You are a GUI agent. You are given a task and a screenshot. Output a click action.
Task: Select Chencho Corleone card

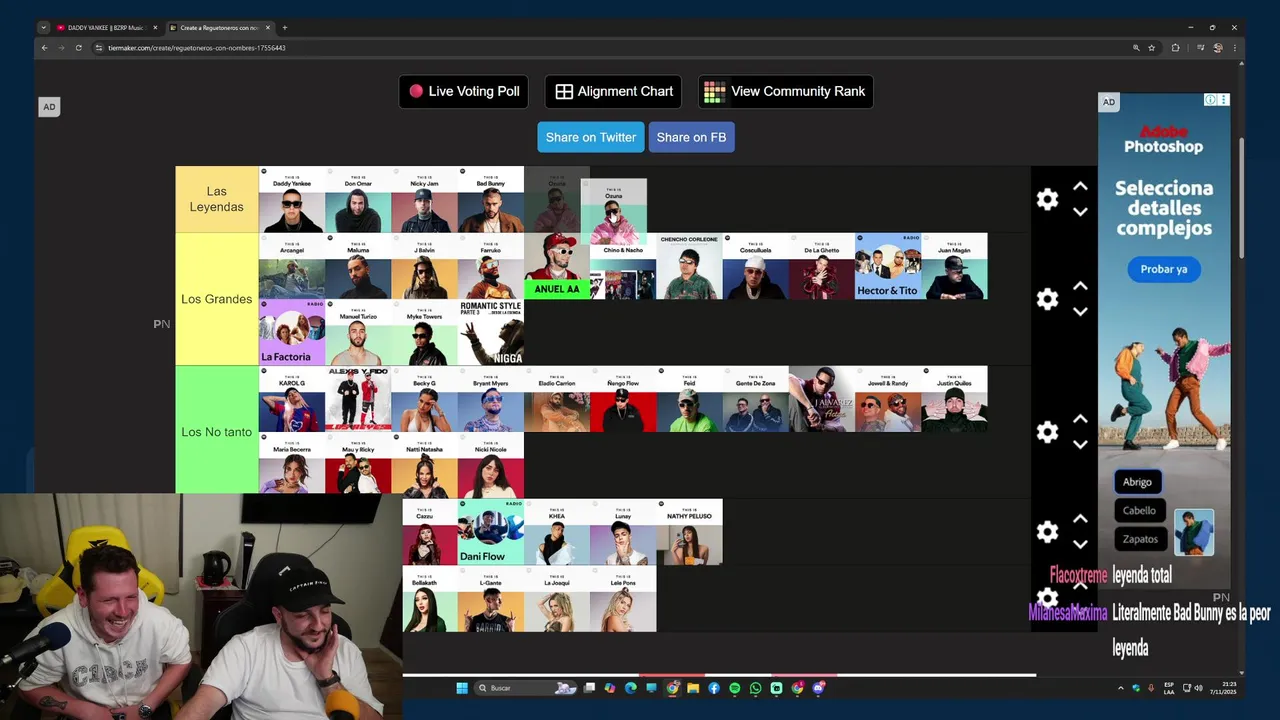pyautogui.click(x=689, y=266)
